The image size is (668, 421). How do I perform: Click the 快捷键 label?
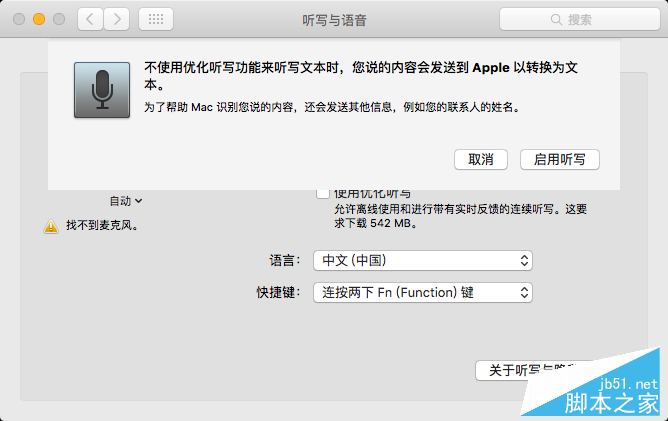[x=278, y=293]
